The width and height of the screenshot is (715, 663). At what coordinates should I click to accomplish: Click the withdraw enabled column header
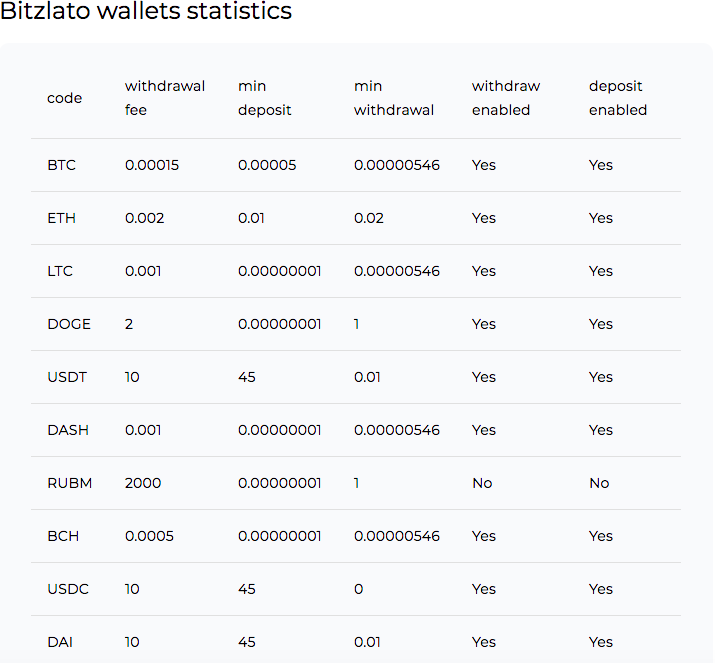[x=506, y=98]
